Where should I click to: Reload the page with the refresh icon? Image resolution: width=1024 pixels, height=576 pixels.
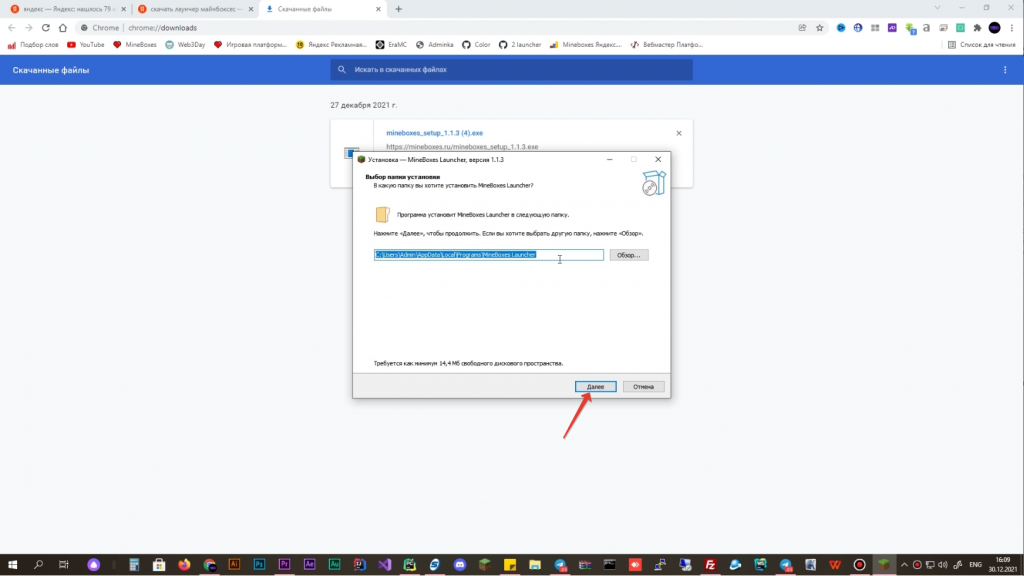46,28
